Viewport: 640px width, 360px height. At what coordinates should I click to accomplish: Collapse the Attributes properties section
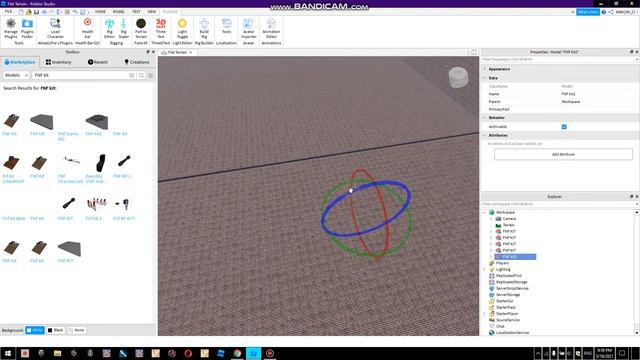point(484,135)
